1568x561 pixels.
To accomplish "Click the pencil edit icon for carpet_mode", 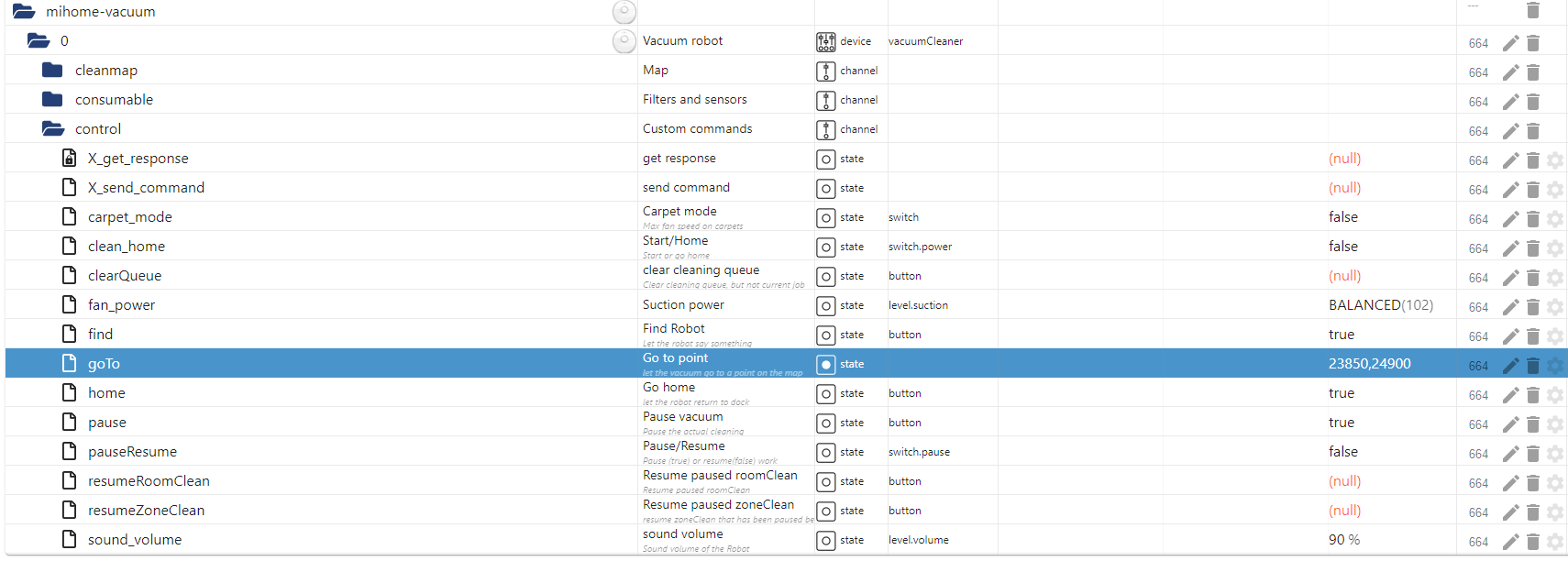I will (1510, 219).
